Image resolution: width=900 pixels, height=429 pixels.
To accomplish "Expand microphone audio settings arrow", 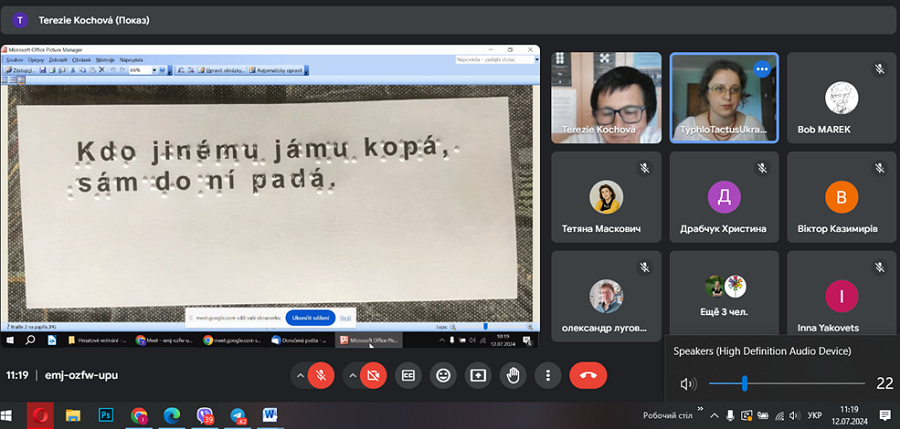I will (x=300, y=375).
